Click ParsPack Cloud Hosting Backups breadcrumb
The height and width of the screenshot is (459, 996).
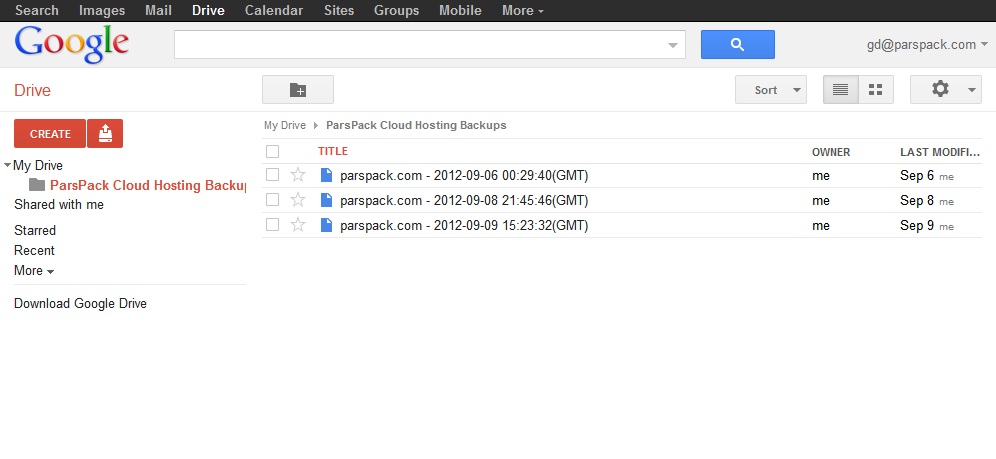tap(416, 125)
